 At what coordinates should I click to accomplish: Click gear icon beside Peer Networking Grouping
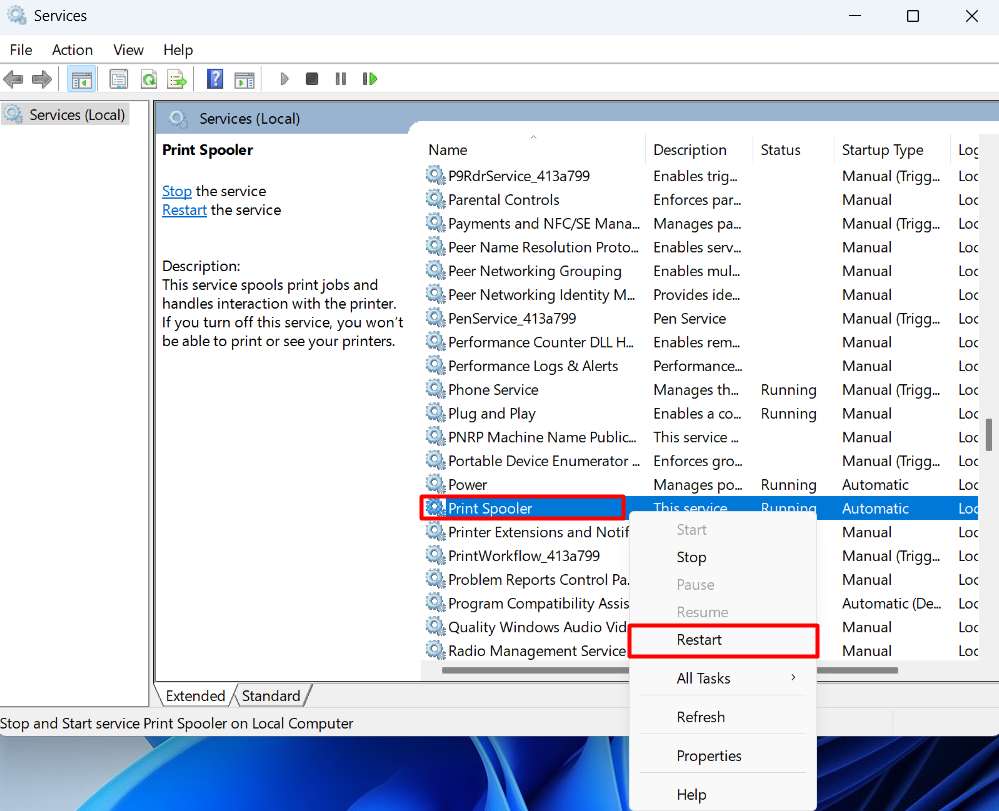click(436, 271)
